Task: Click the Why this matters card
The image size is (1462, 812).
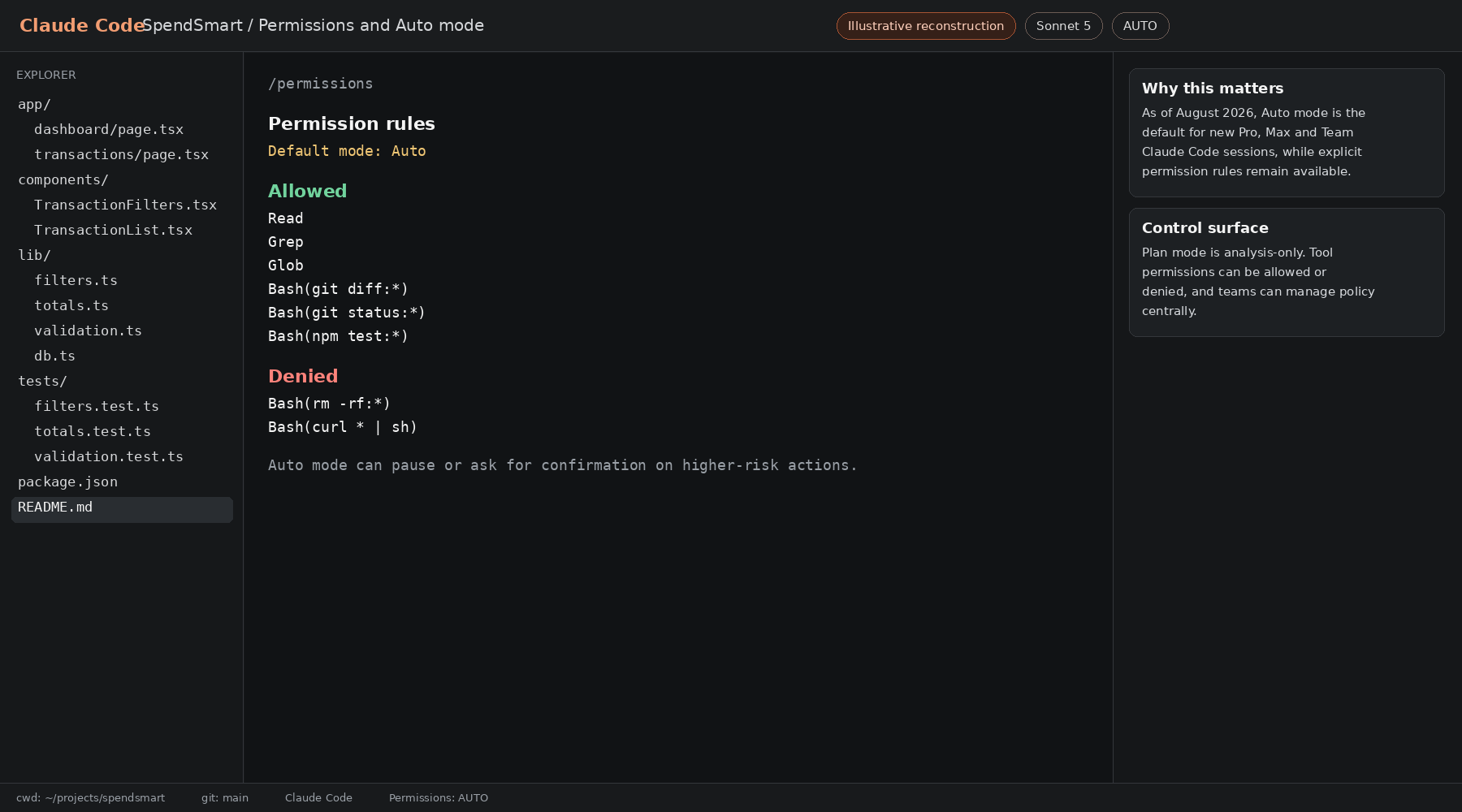Action: click(1287, 132)
